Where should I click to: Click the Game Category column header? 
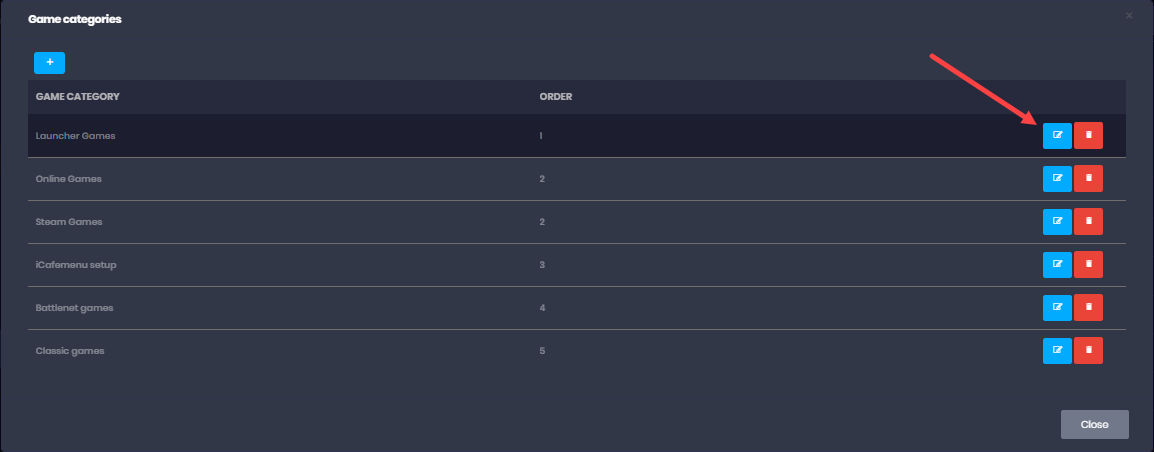[78, 97]
